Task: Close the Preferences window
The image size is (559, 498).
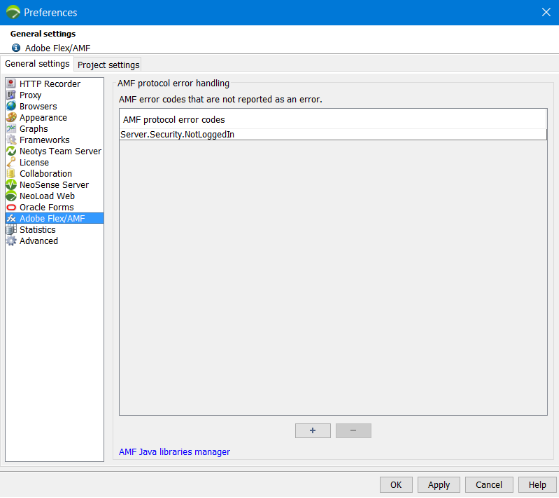Action: (546, 12)
